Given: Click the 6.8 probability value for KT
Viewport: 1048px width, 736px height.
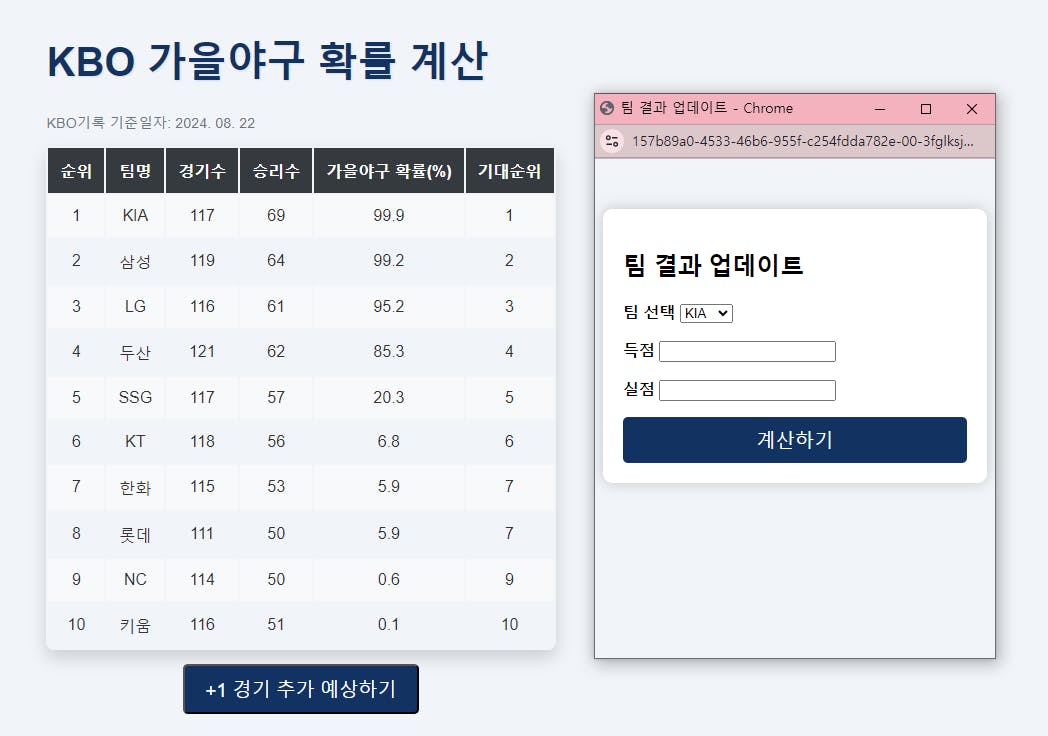Looking at the screenshot, I should [x=389, y=441].
